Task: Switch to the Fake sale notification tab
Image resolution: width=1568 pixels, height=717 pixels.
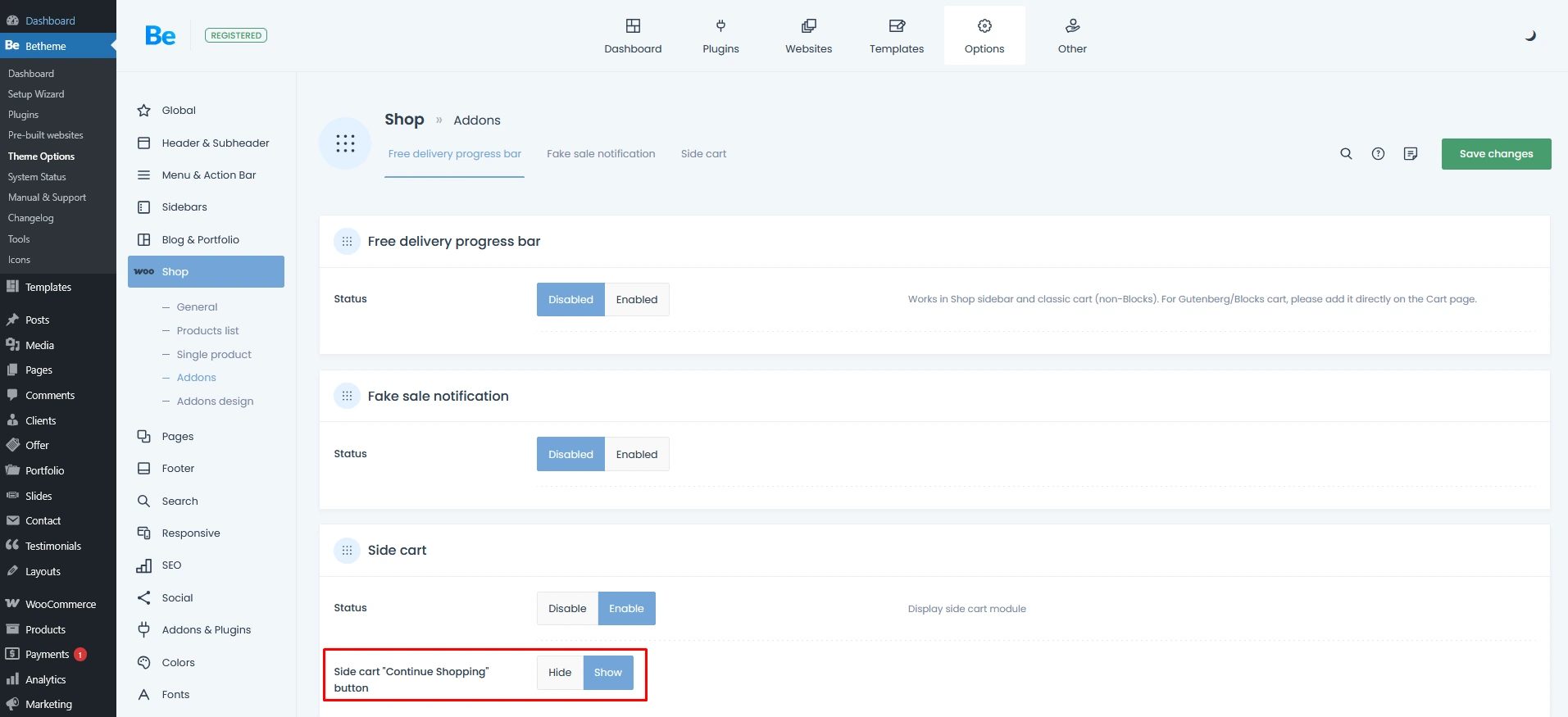Action: 601,154
